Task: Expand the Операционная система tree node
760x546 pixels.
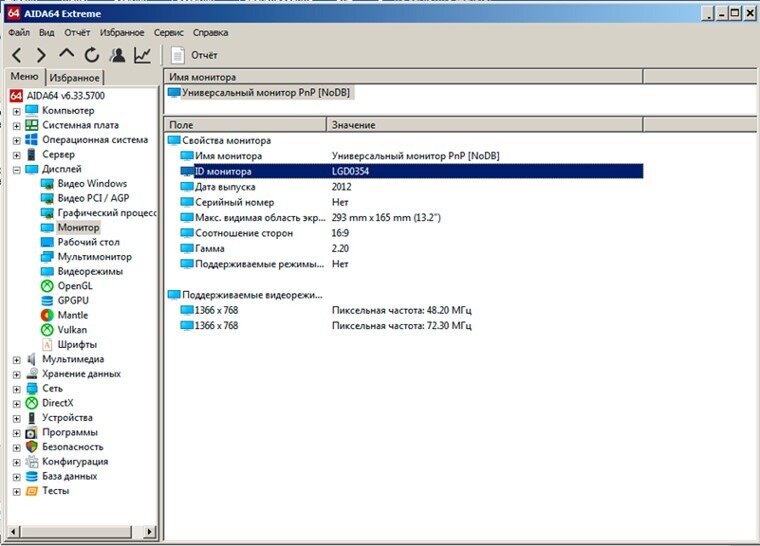Action: 16,141
